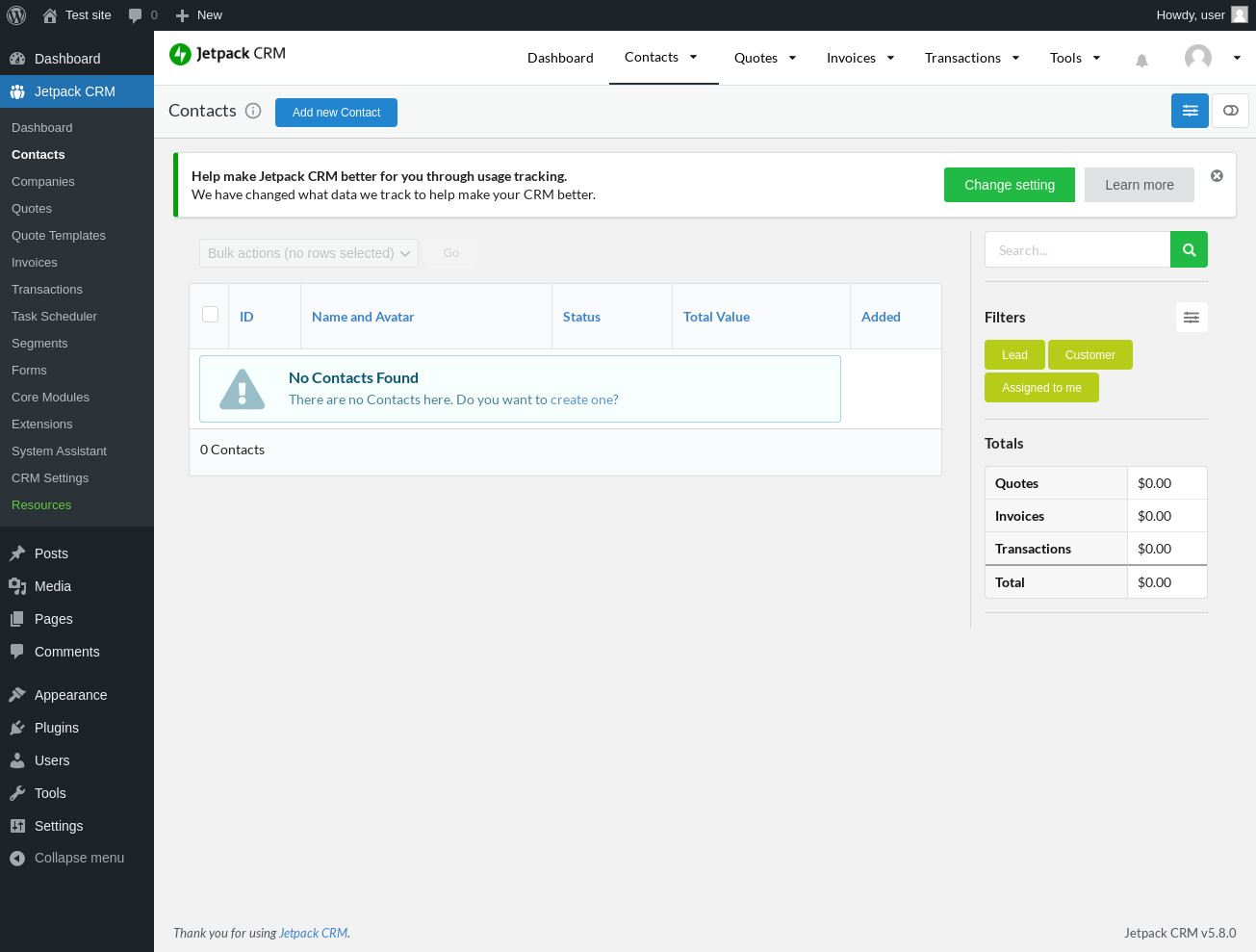This screenshot has height=952, width=1256.
Task: Expand the Tools menu arrow
Action: click(1096, 58)
